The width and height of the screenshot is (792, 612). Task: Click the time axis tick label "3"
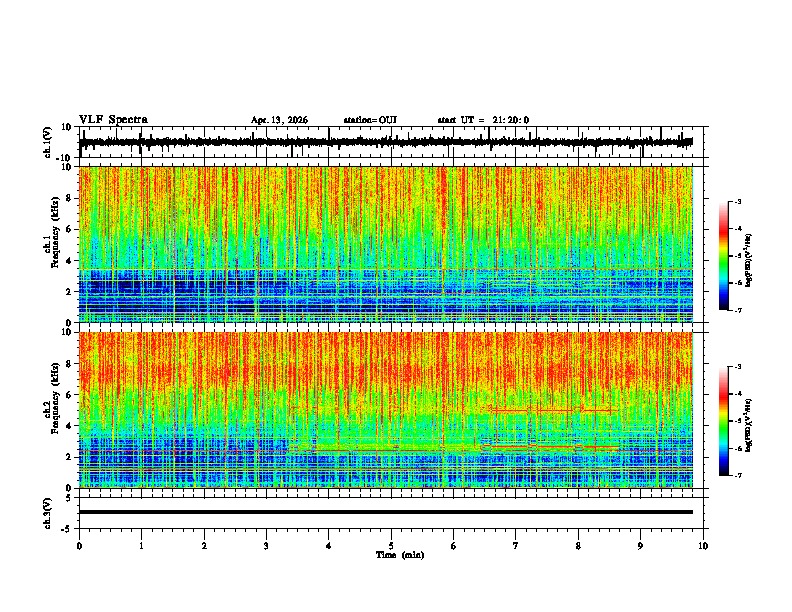pos(266,546)
